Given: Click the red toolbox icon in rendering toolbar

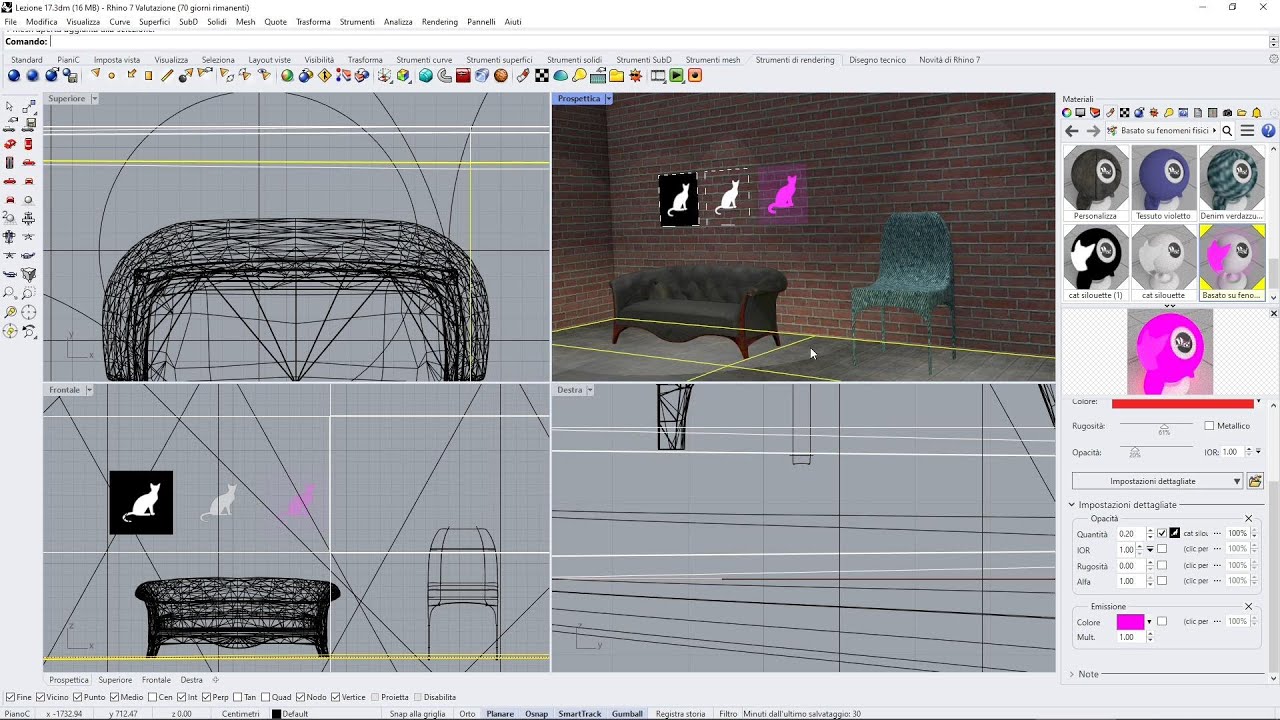Looking at the screenshot, I should 463,76.
